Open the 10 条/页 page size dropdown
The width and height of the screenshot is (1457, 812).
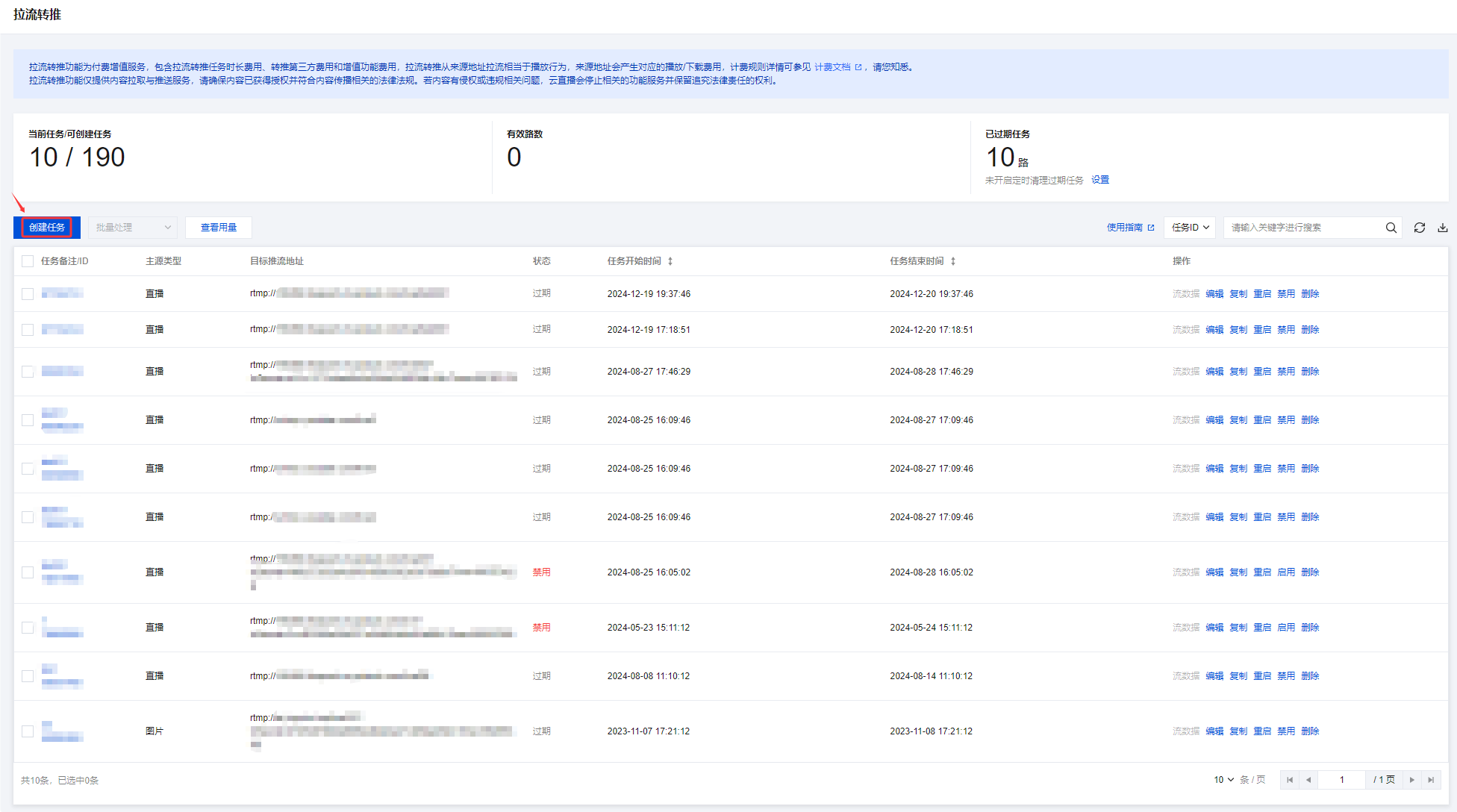coord(1223,780)
